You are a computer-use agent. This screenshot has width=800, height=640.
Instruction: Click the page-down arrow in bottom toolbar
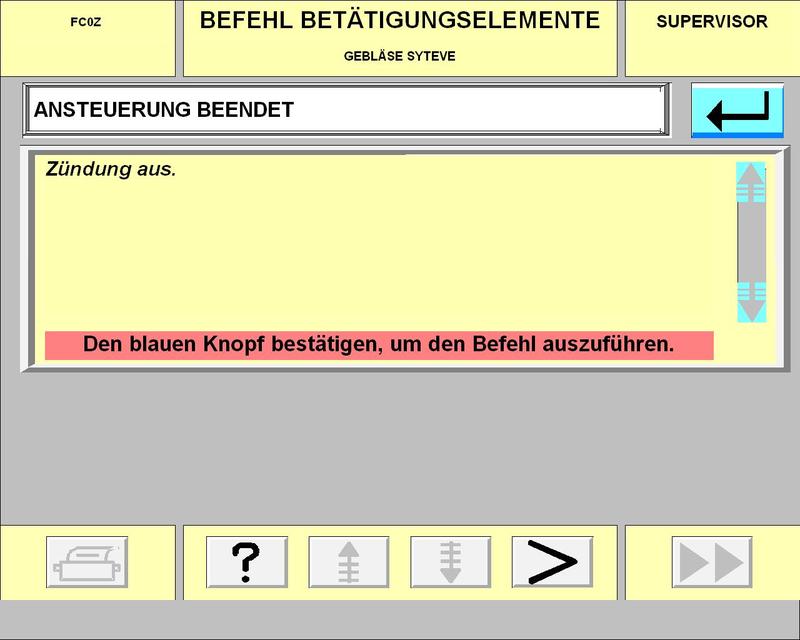click(450, 562)
